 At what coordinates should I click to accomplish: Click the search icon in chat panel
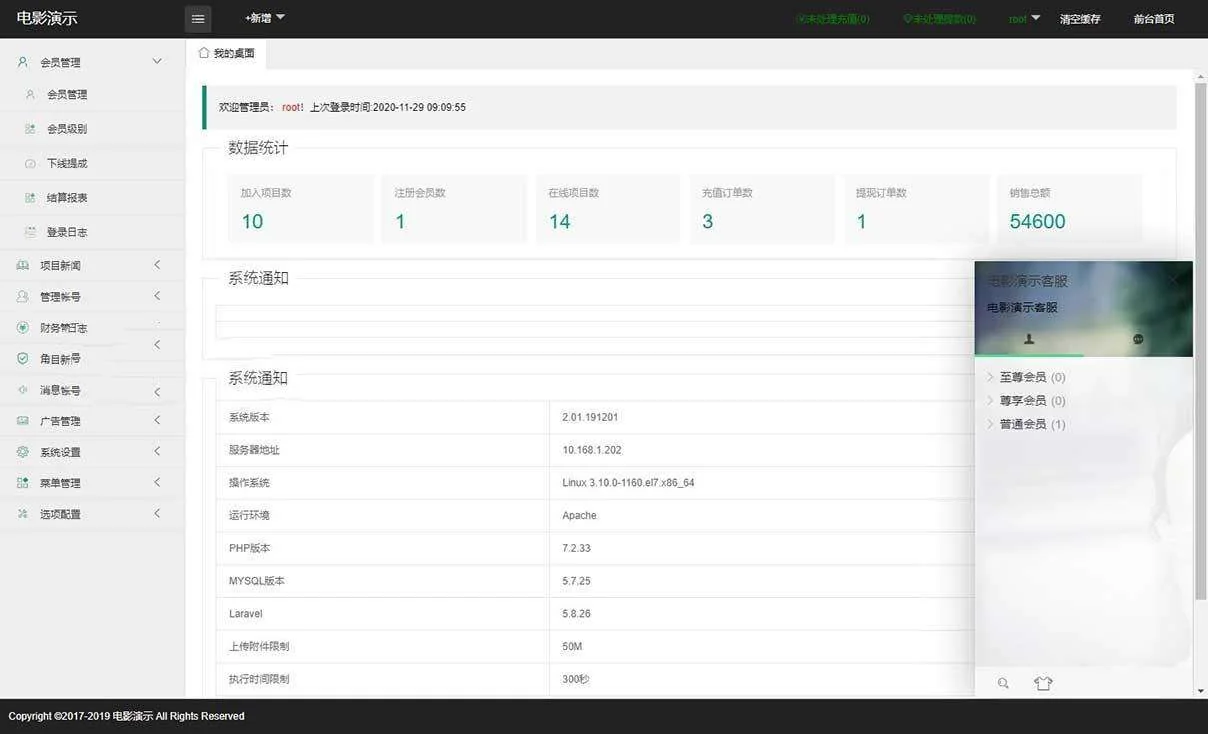(1003, 683)
